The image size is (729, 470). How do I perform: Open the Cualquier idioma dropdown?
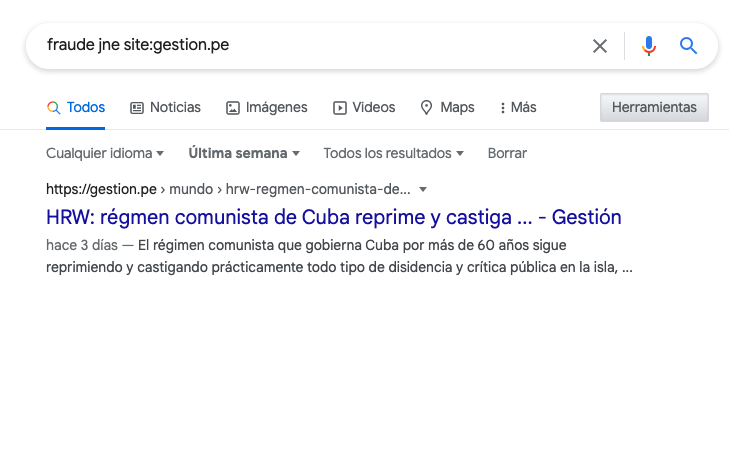[105, 153]
